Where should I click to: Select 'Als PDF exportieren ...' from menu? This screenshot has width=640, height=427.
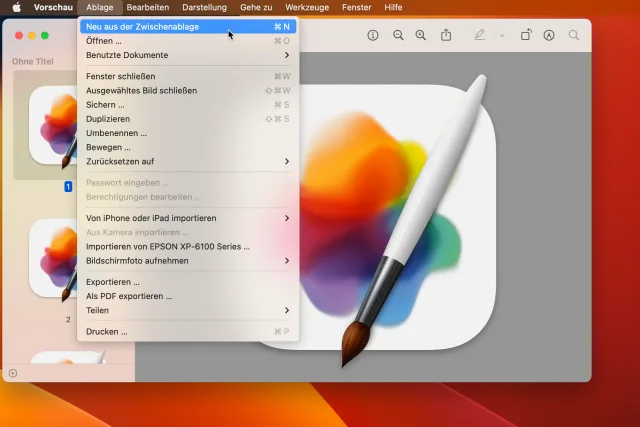(129, 296)
